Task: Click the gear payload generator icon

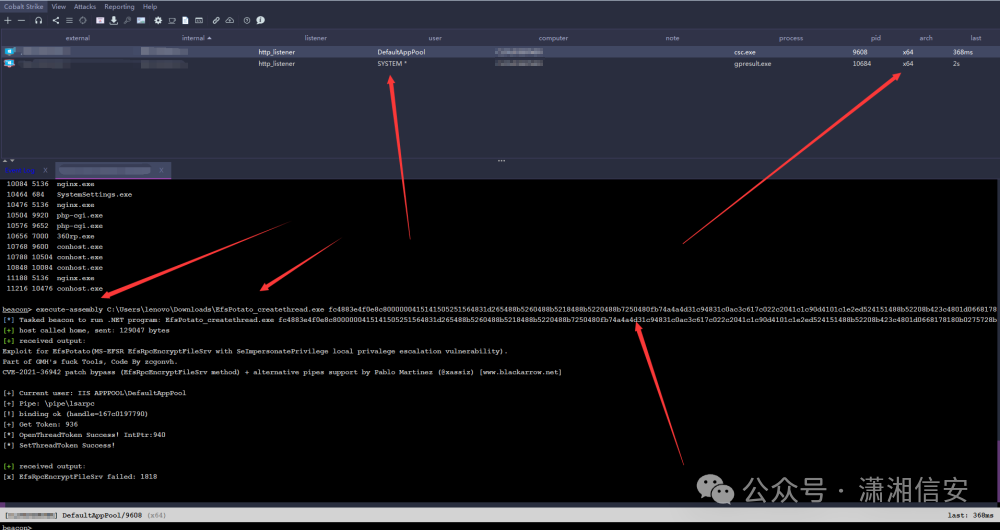Action: pyautogui.click(x=158, y=20)
